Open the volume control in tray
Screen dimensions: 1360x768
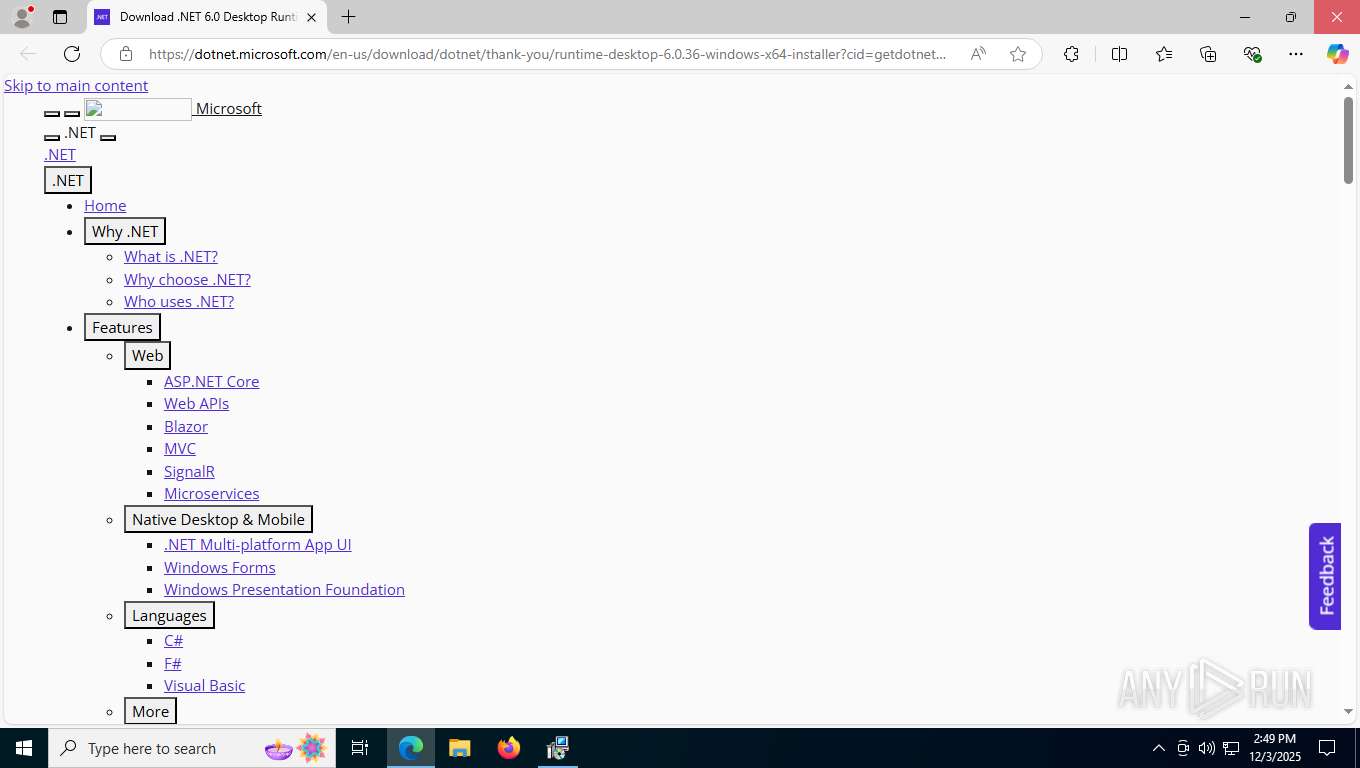pos(1207,748)
